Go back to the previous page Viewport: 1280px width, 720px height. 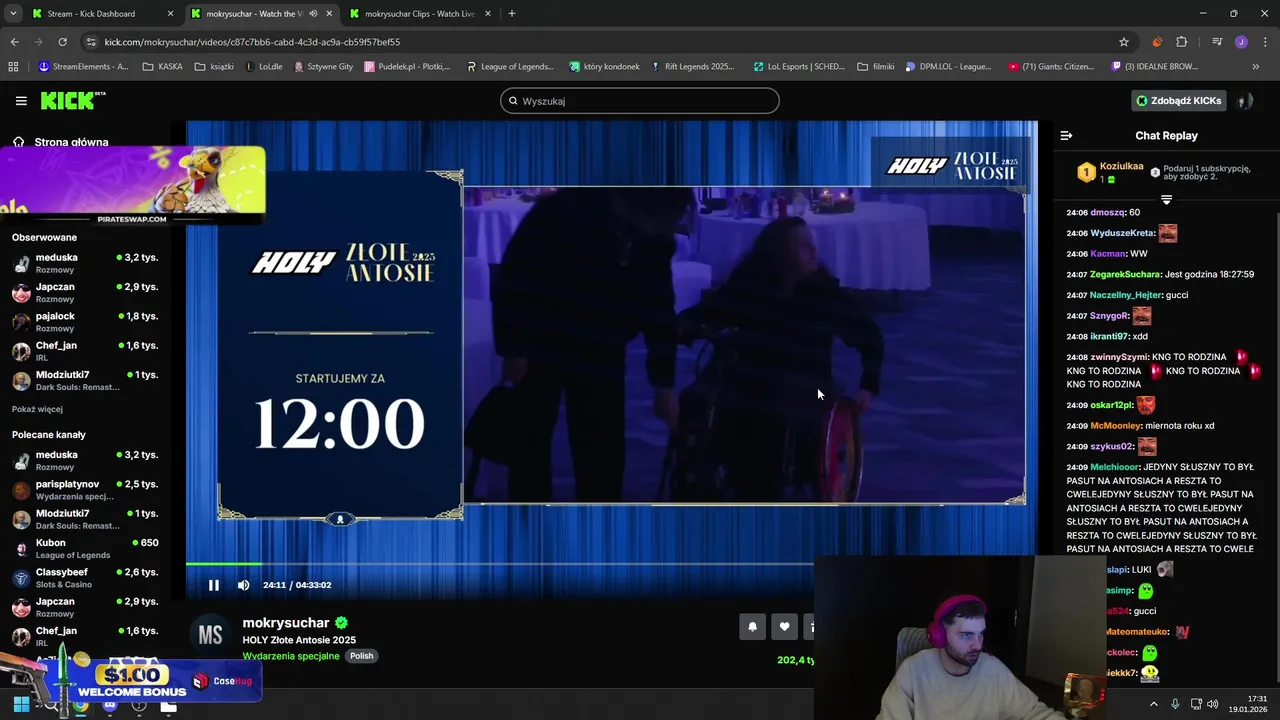click(14, 42)
